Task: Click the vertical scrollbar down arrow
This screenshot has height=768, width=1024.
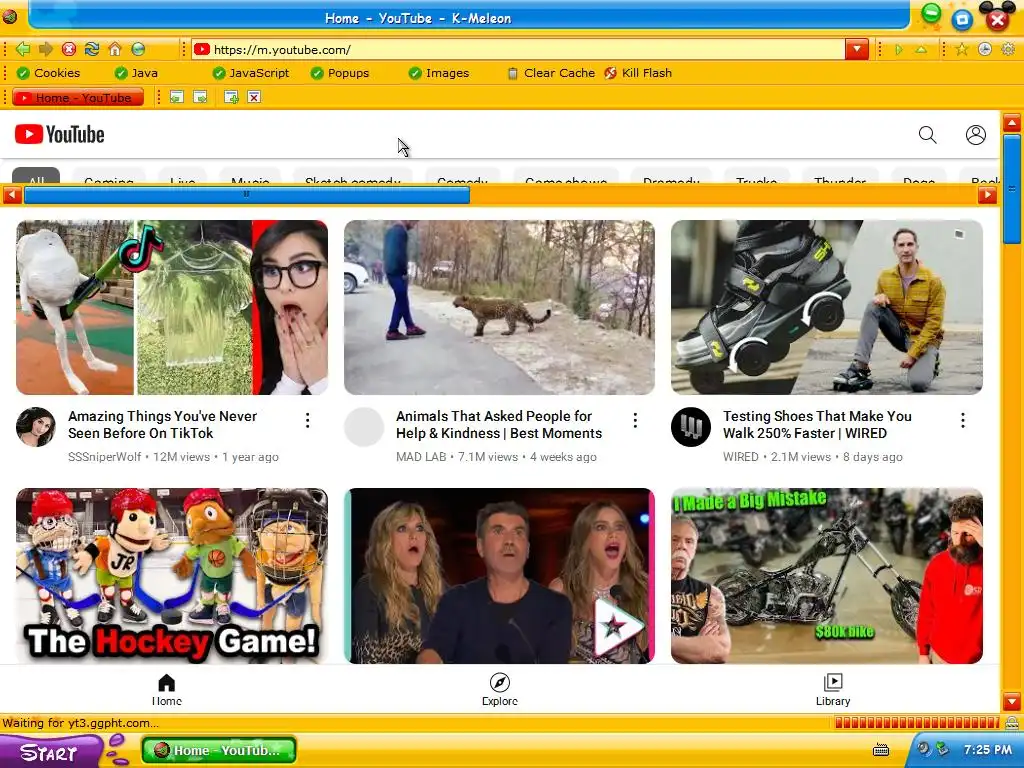Action: tap(1012, 701)
